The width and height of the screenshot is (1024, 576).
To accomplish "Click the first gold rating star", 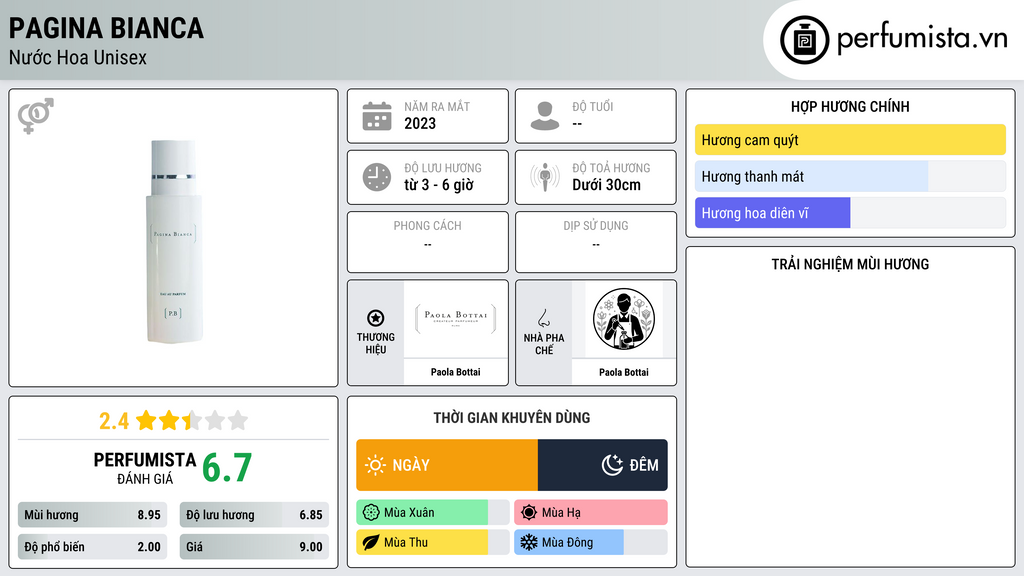I will [x=146, y=420].
